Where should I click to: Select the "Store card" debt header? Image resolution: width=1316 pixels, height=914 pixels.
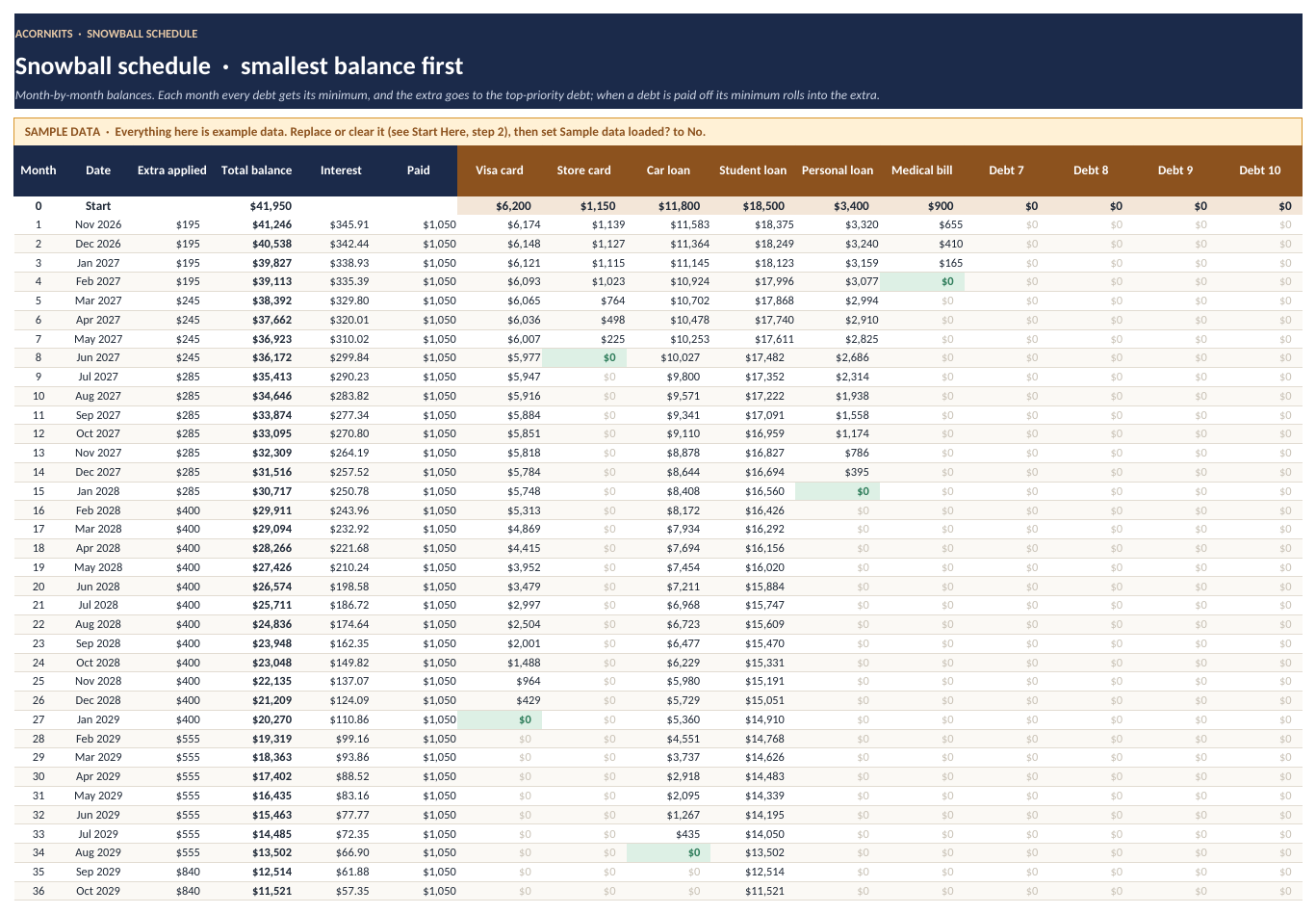tap(584, 170)
